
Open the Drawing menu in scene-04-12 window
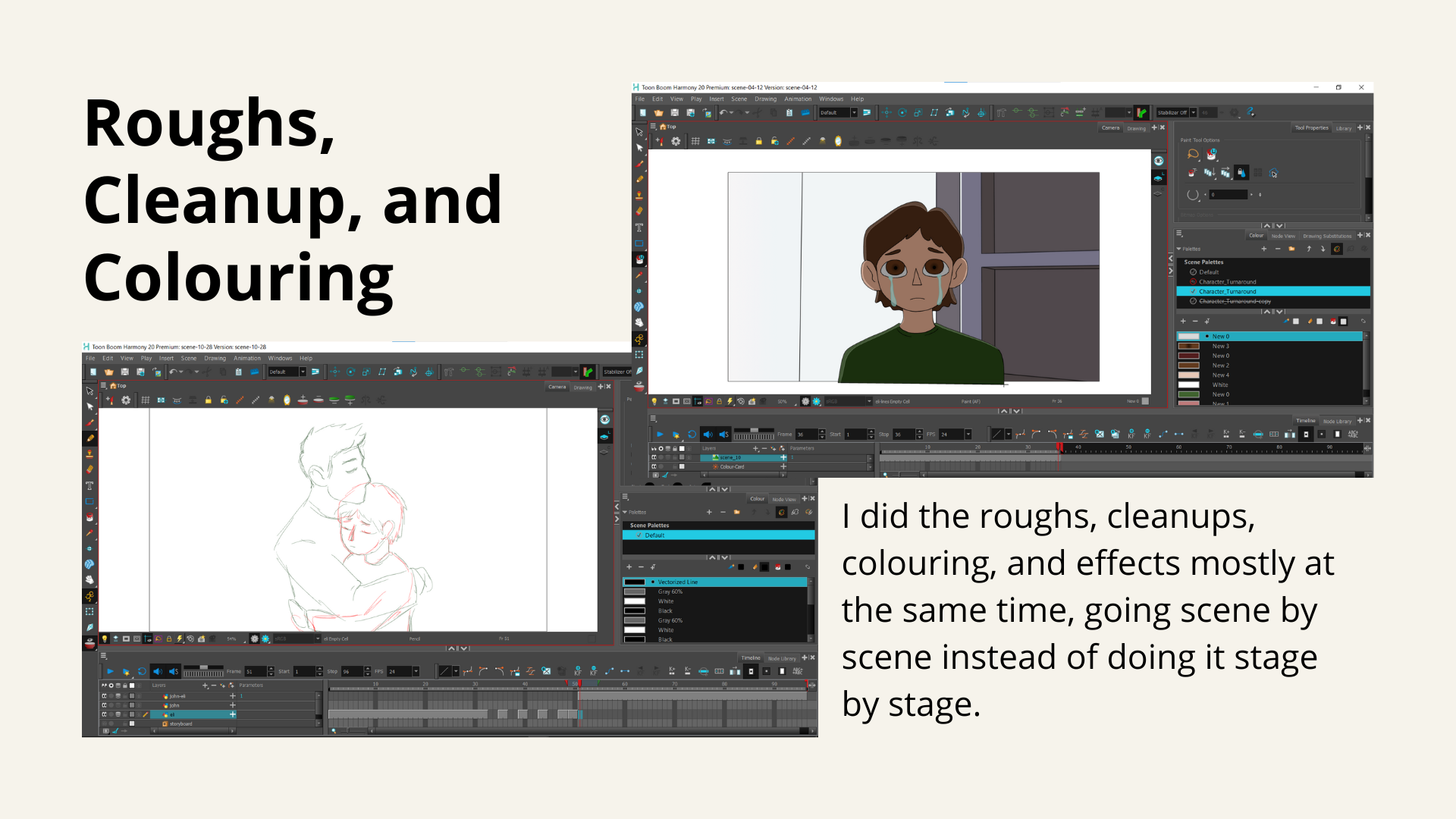(x=765, y=99)
